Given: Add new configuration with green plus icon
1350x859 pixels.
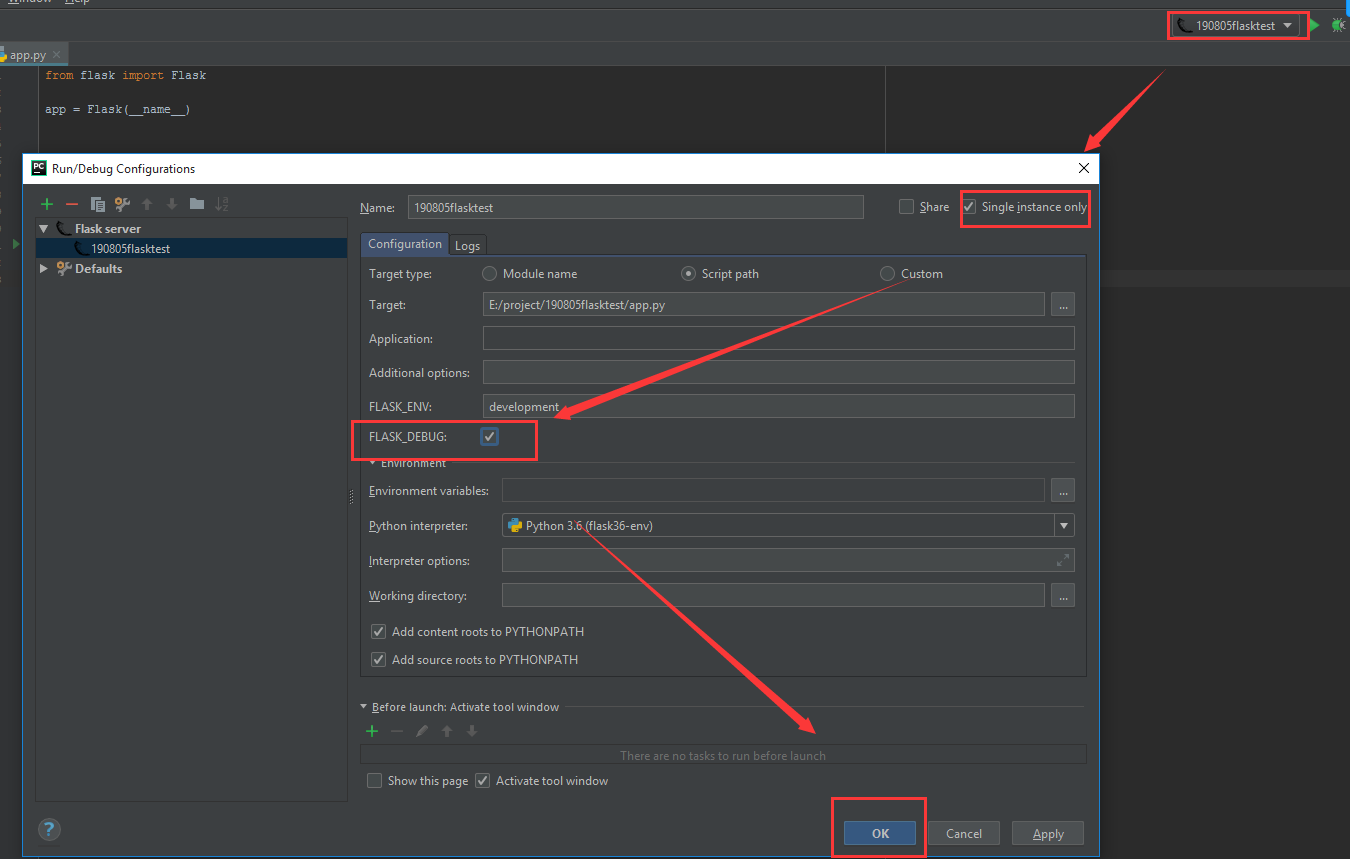Looking at the screenshot, I should pyautogui.click(x=47, y=204).
